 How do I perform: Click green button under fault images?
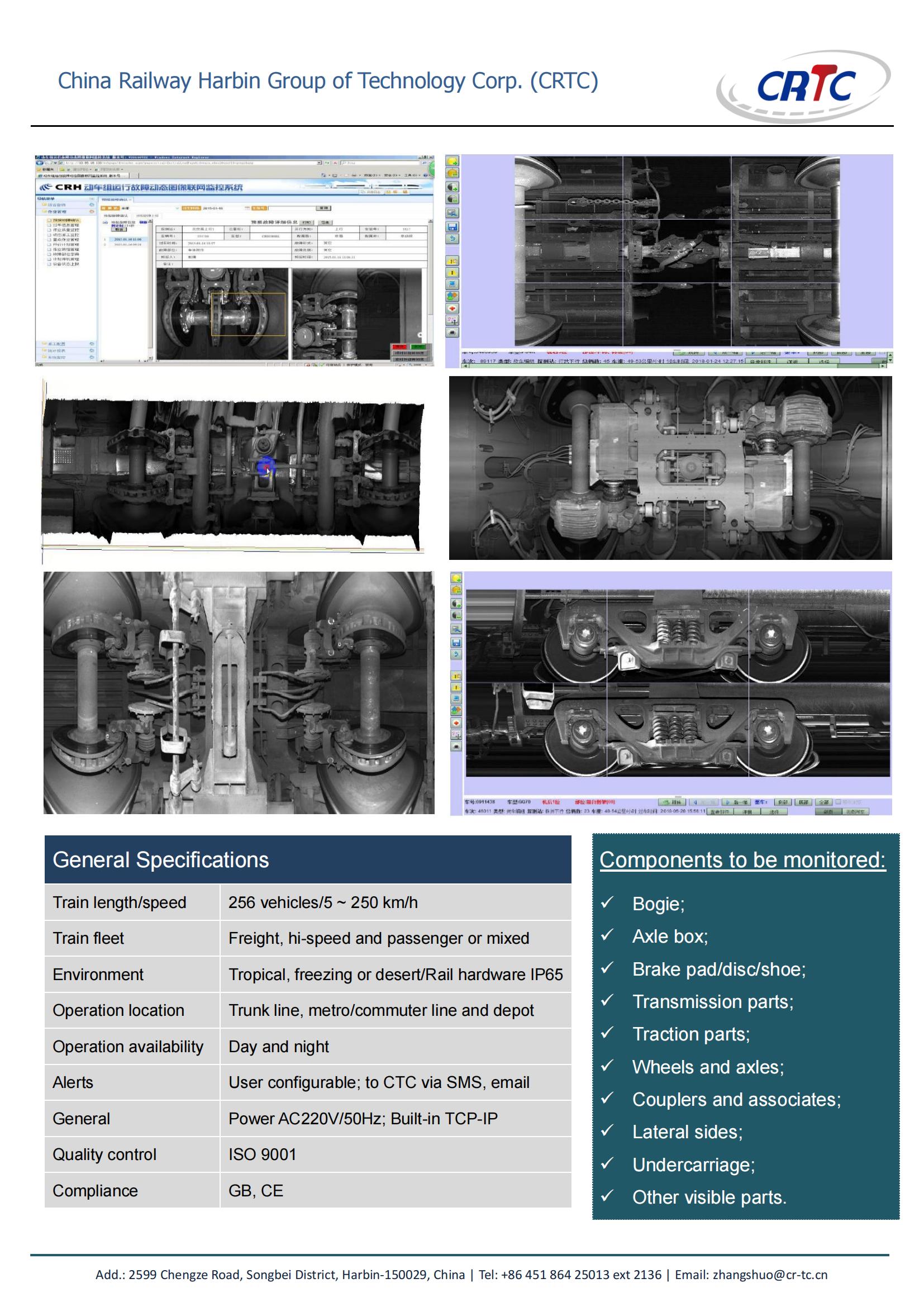(418, 346)
